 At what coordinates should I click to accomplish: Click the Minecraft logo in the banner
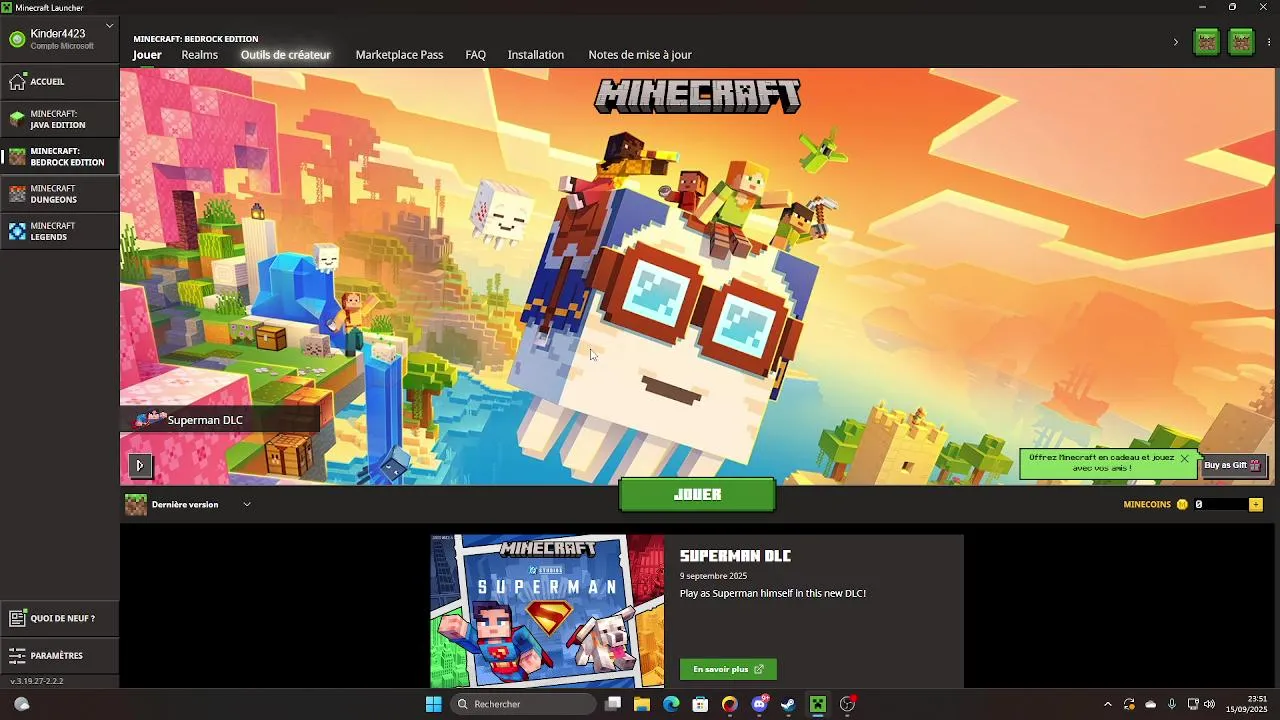(697, 96)
